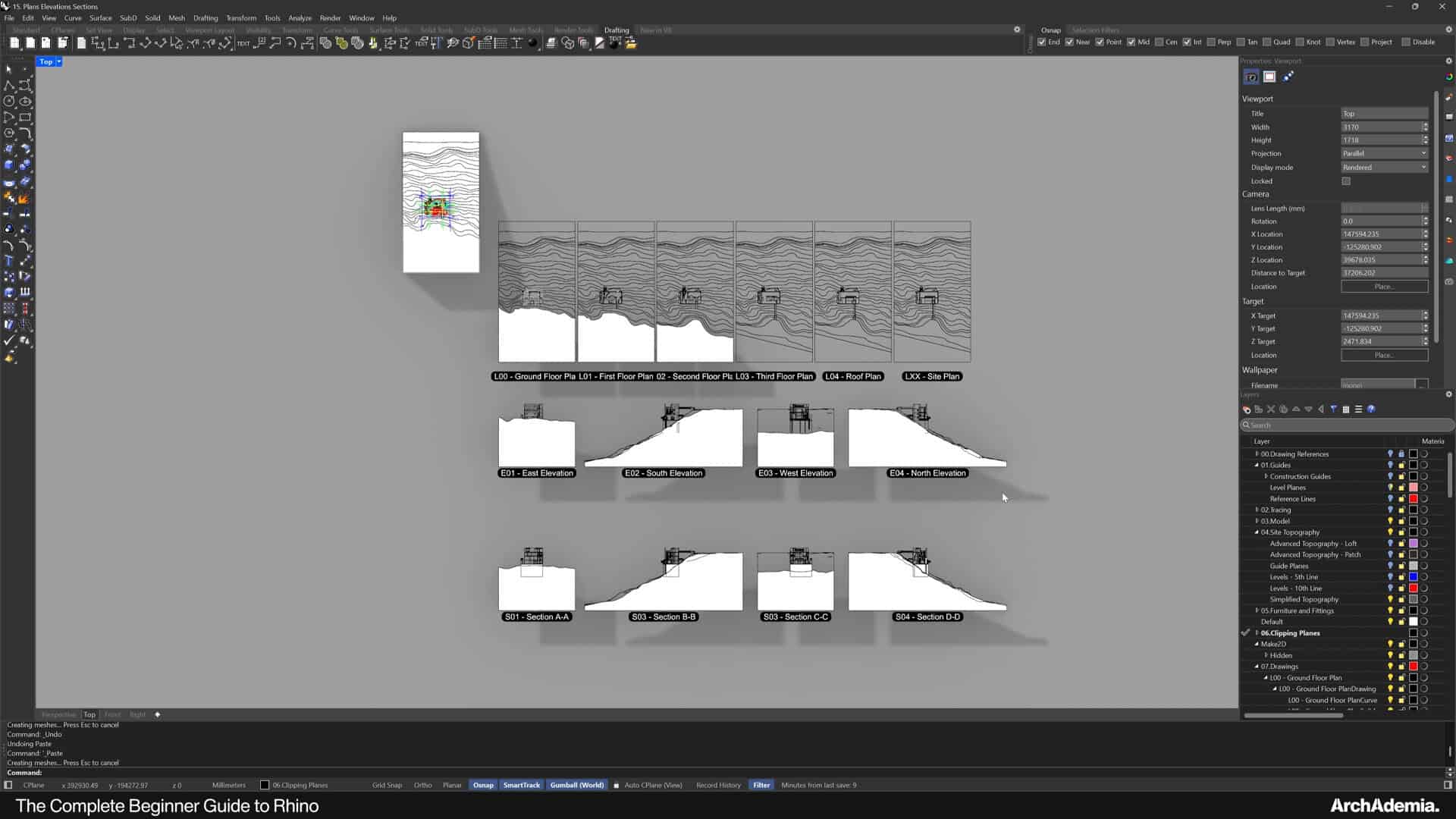Open the Top viewport title dropdown arrow
1456x819 pixels.
58,61
